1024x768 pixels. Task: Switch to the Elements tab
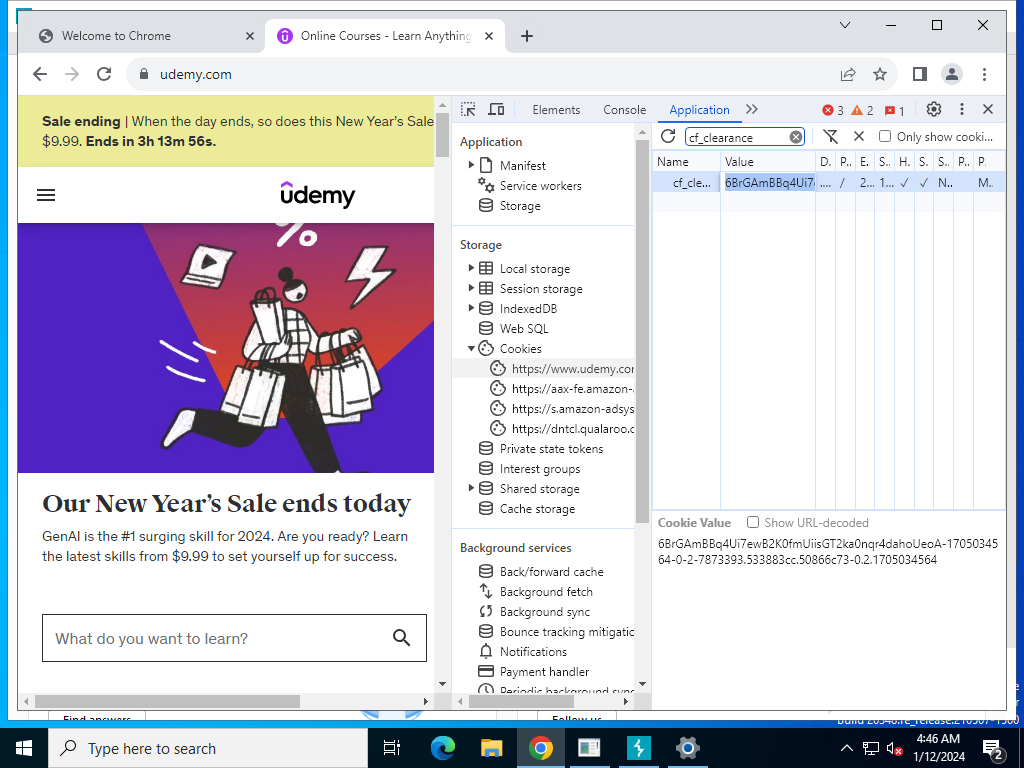(x=556, y=110)
